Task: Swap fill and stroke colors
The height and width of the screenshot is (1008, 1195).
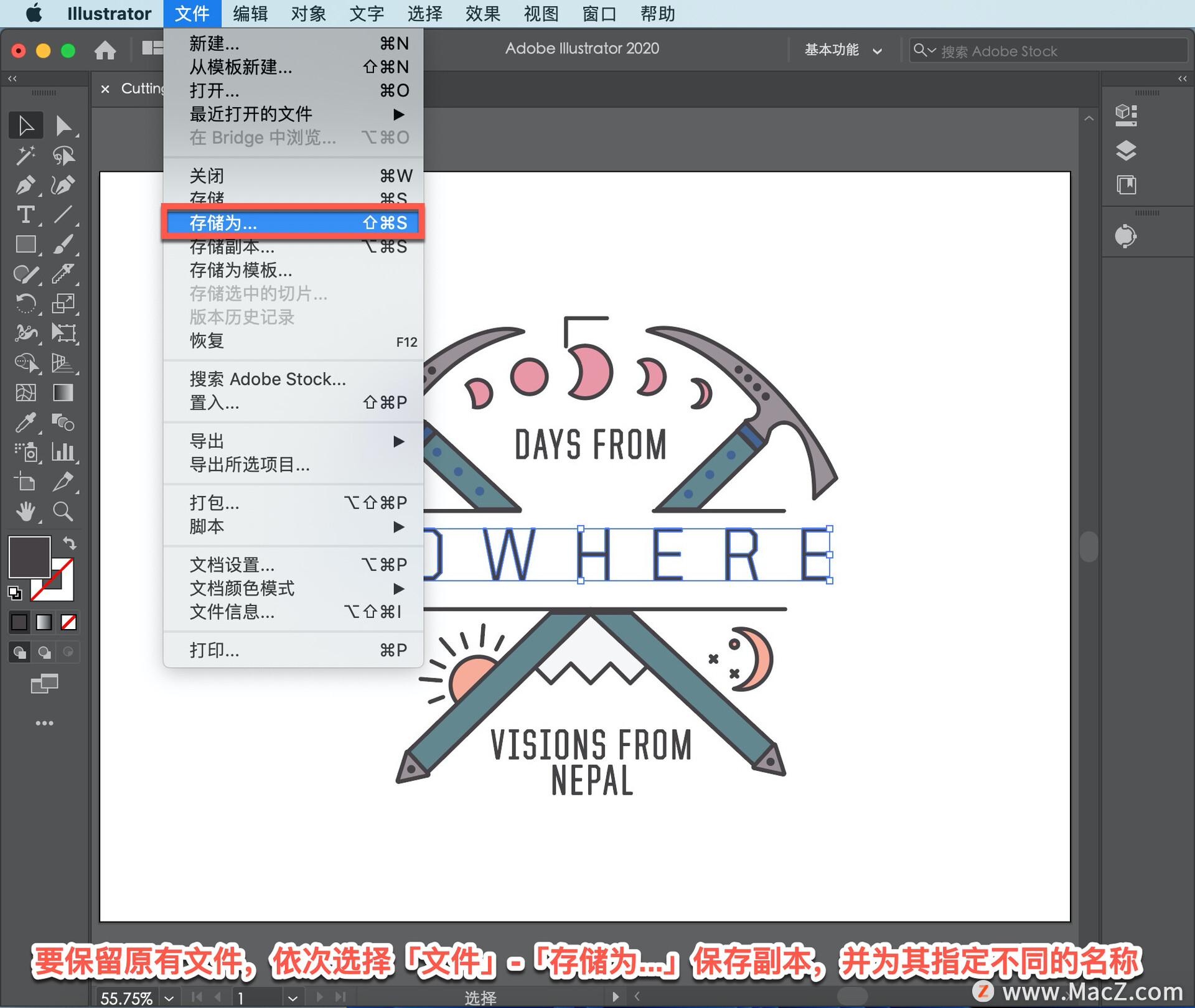Action: [70, 543]
